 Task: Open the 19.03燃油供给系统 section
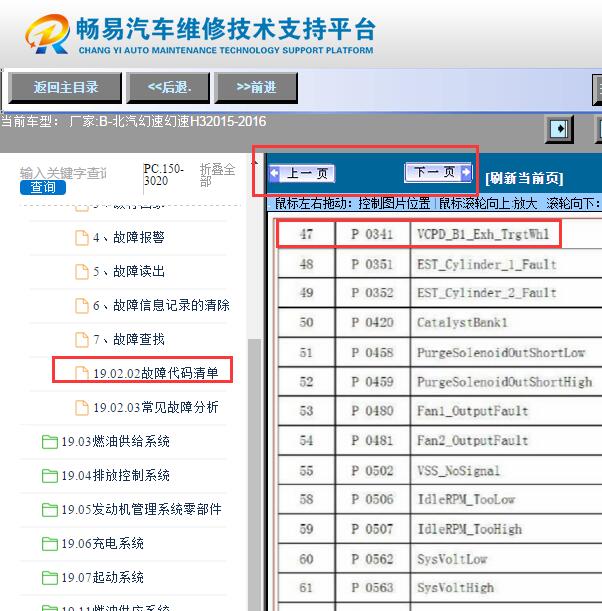click(x=116, y=442)
